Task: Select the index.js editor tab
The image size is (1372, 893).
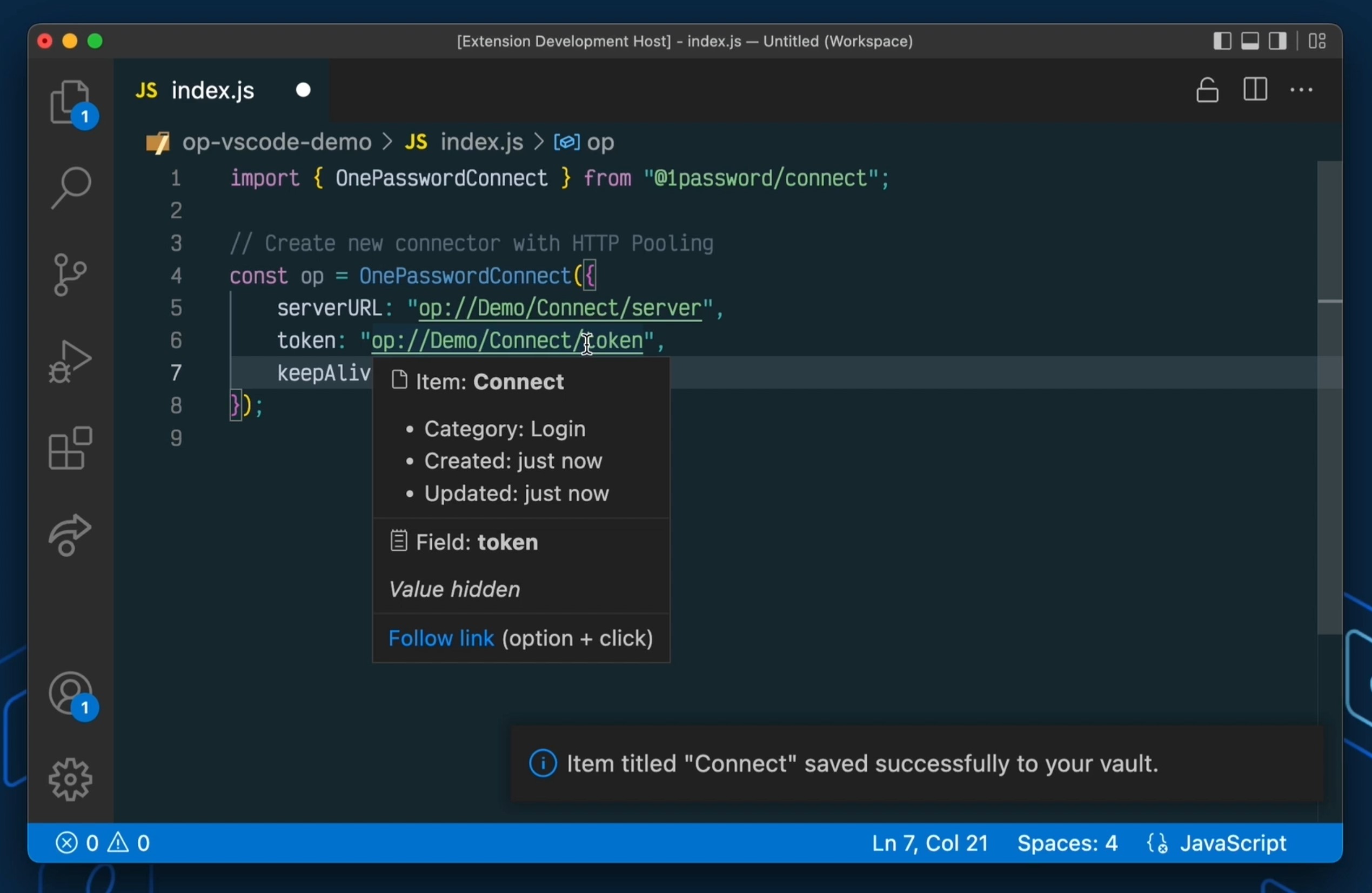Action: coord(212,90)
